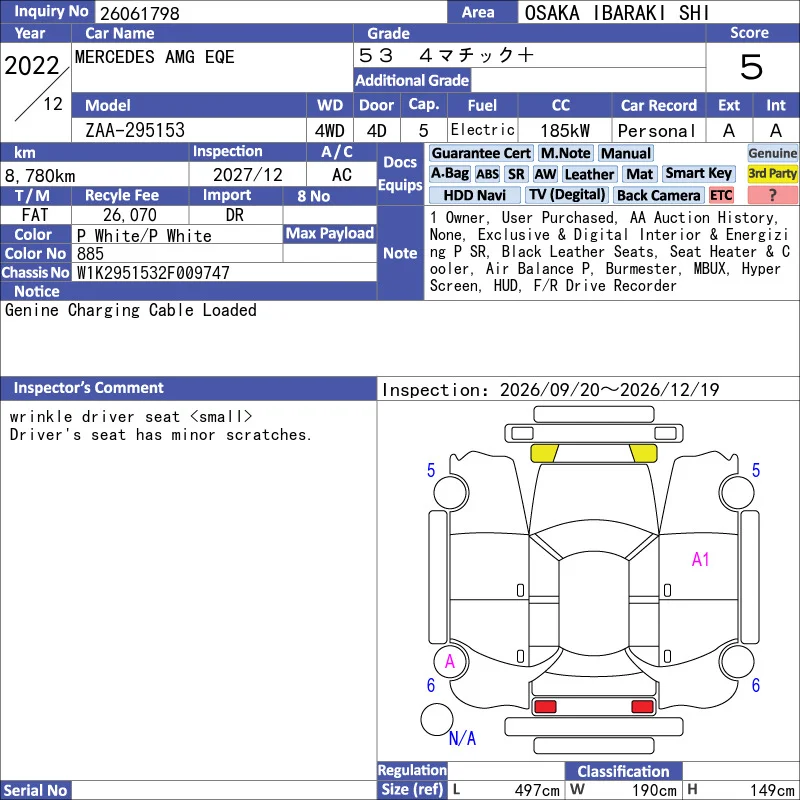Select the Genuine label tag

point(772,153)
